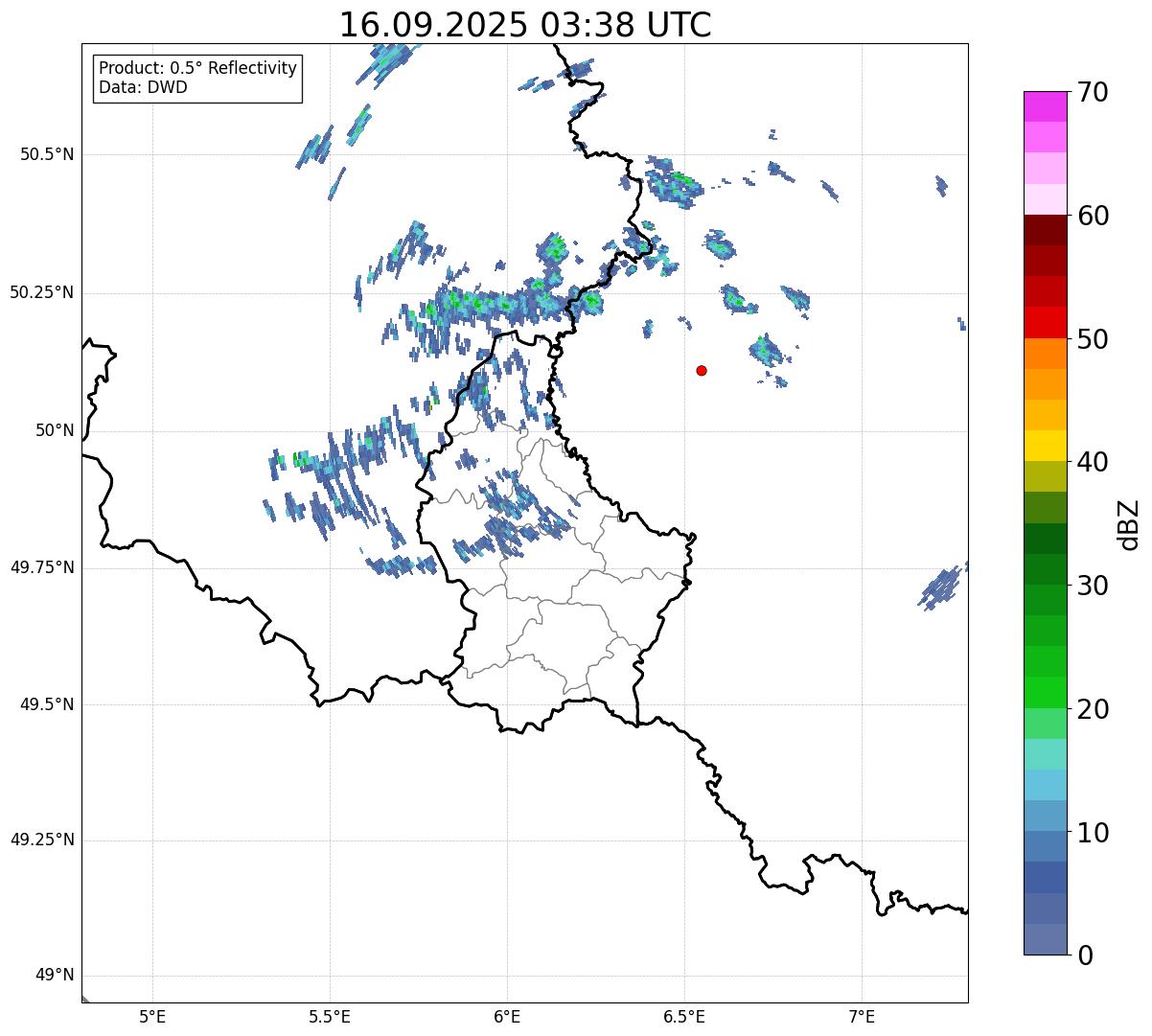Click the Product: 0.5° Reflectivity legend text

click(x=197, y=69)
